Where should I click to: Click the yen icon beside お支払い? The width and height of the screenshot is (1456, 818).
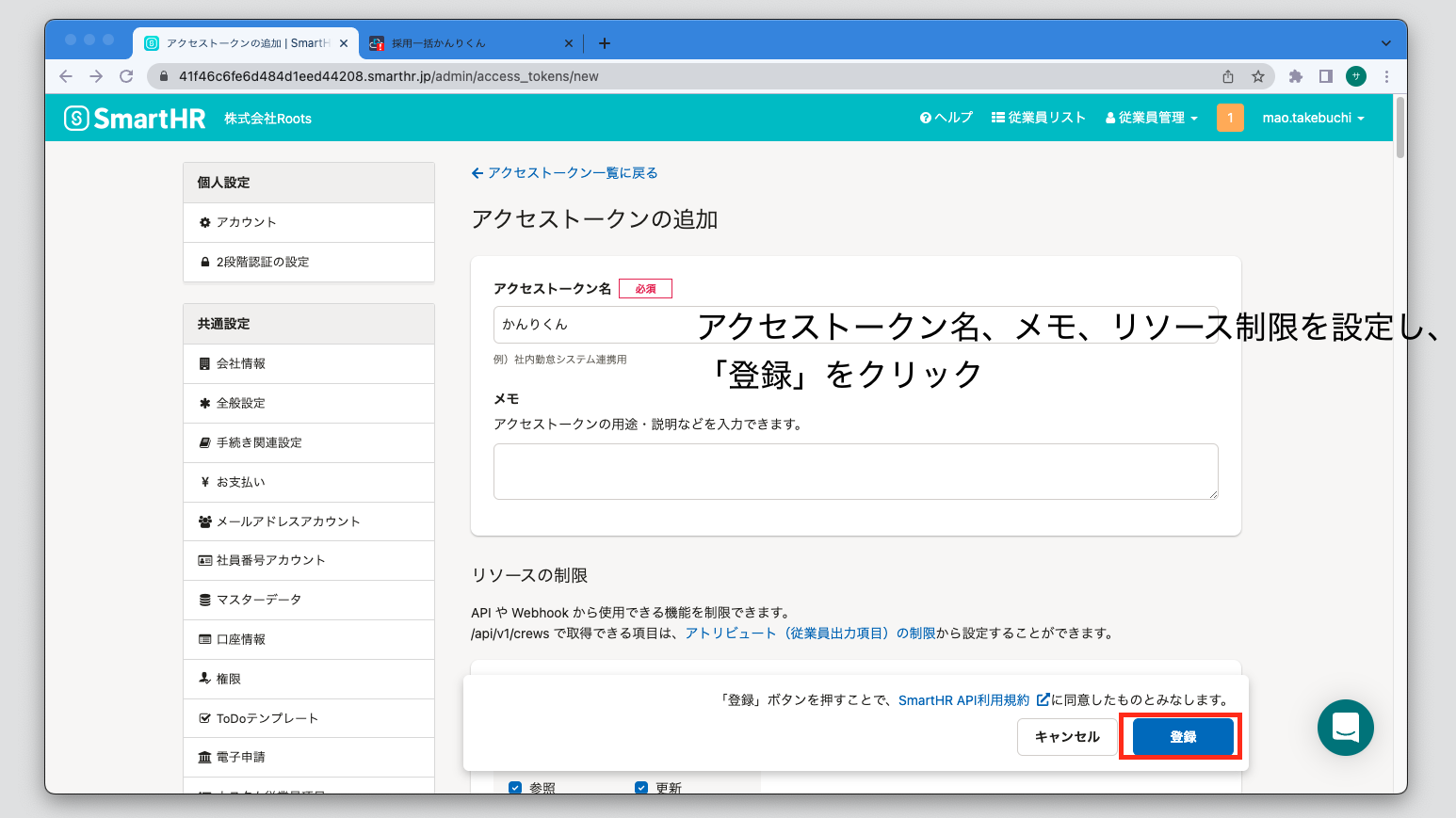point(204,482)
